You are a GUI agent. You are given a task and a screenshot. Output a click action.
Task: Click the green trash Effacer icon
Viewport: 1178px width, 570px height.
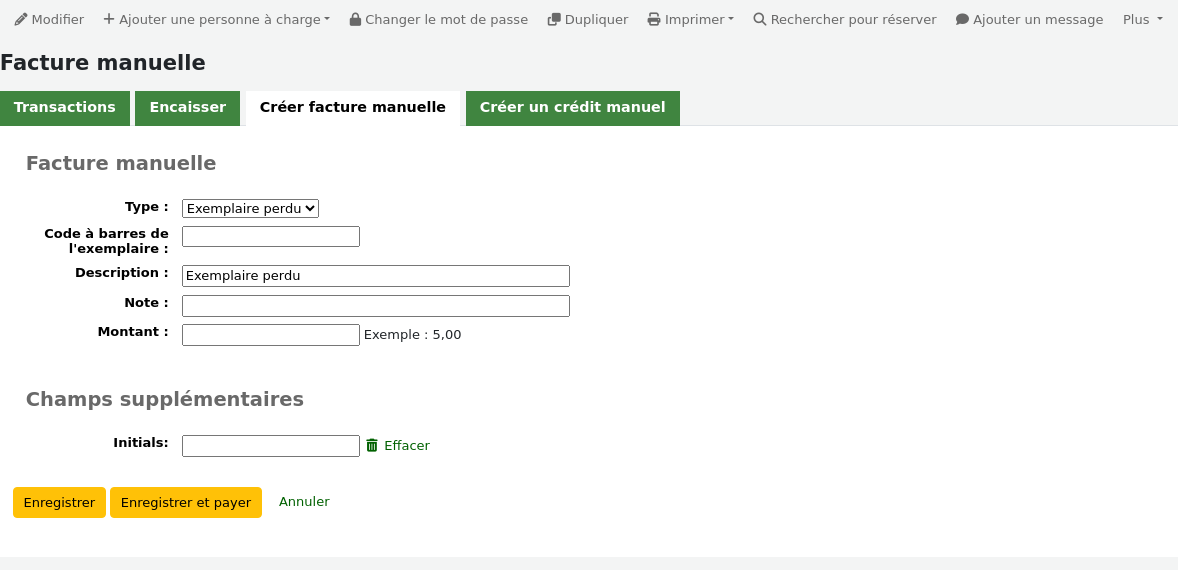pyautogui.click(x=372, y=446)
